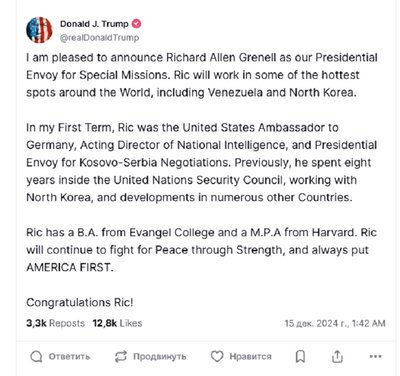The image size is (400, 376).
Task: Open the three-dots more options menu
Action: click(376, 356)
